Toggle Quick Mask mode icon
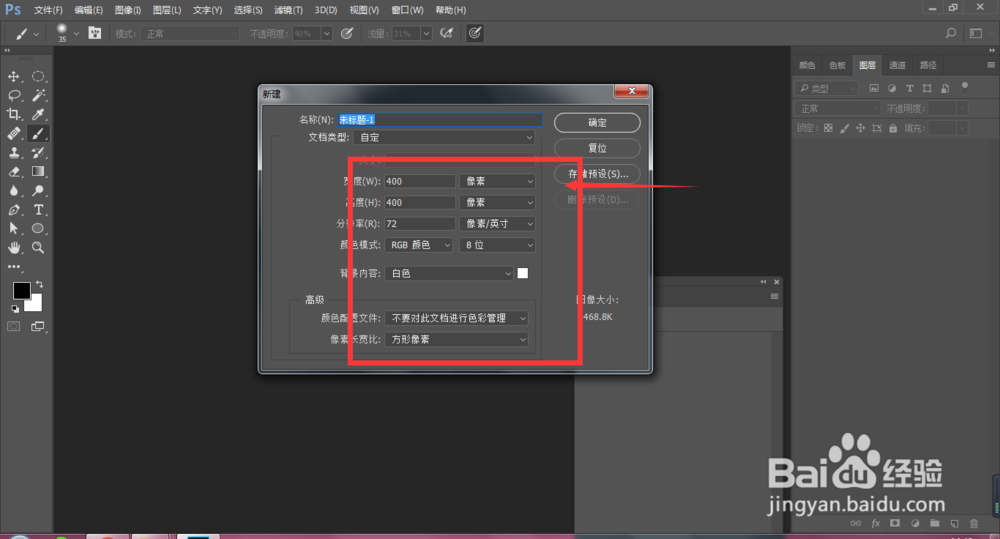The image size is (1000, 539). [15, 326]
